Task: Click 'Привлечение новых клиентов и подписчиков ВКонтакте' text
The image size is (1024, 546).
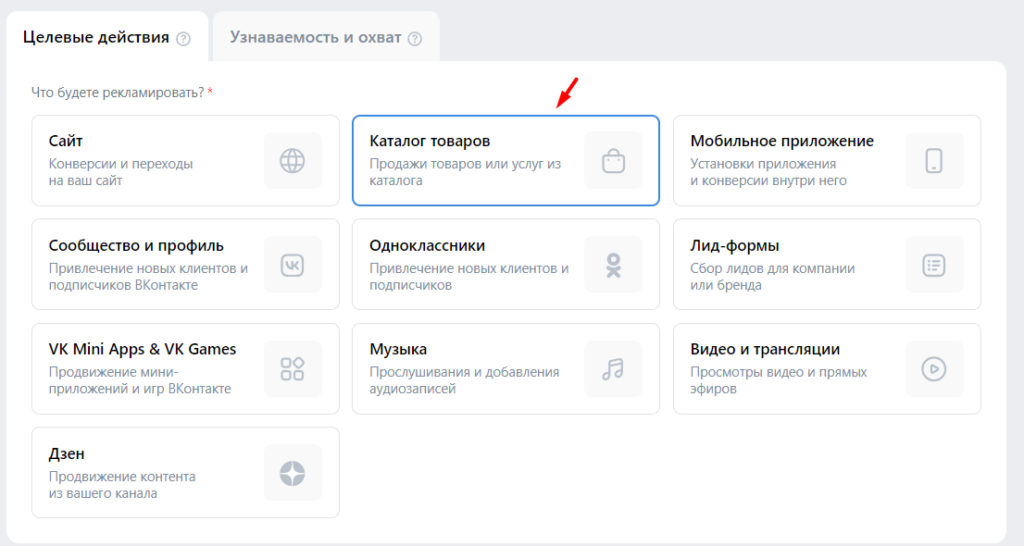Action: (x=148, y=276)
